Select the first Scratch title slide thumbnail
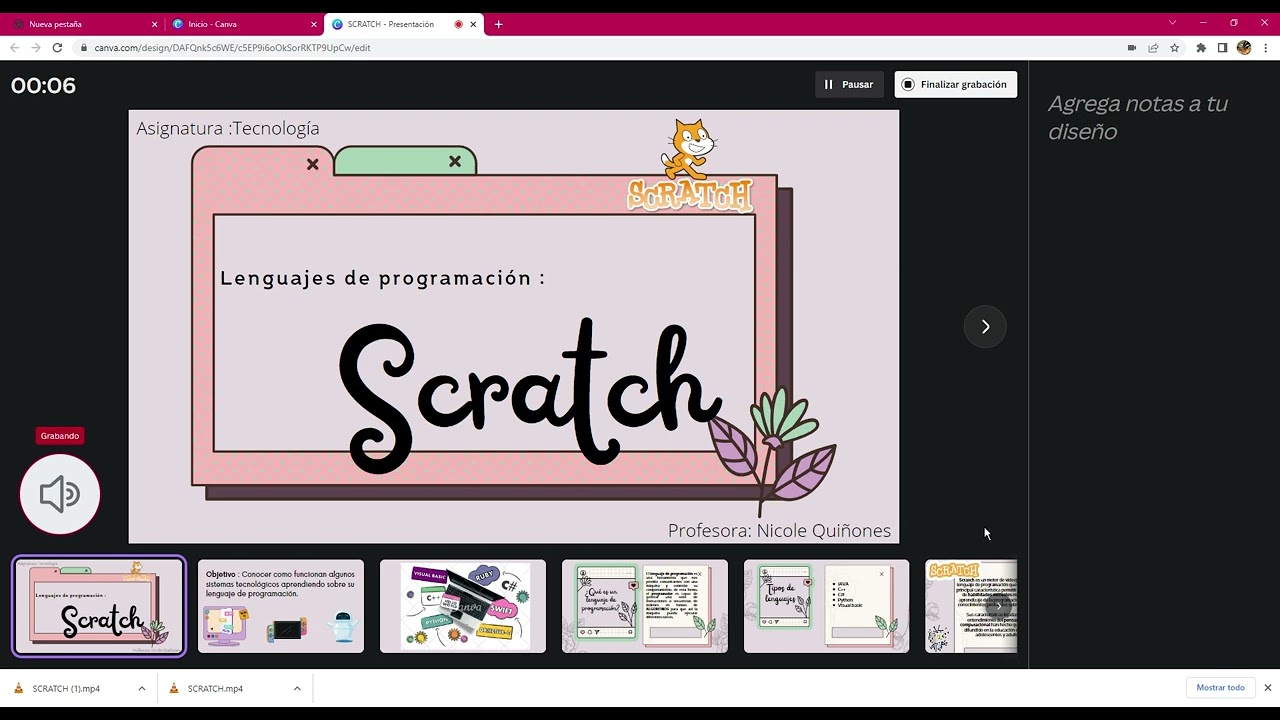Screen dimensions: 1280x720 click(99, 606)
